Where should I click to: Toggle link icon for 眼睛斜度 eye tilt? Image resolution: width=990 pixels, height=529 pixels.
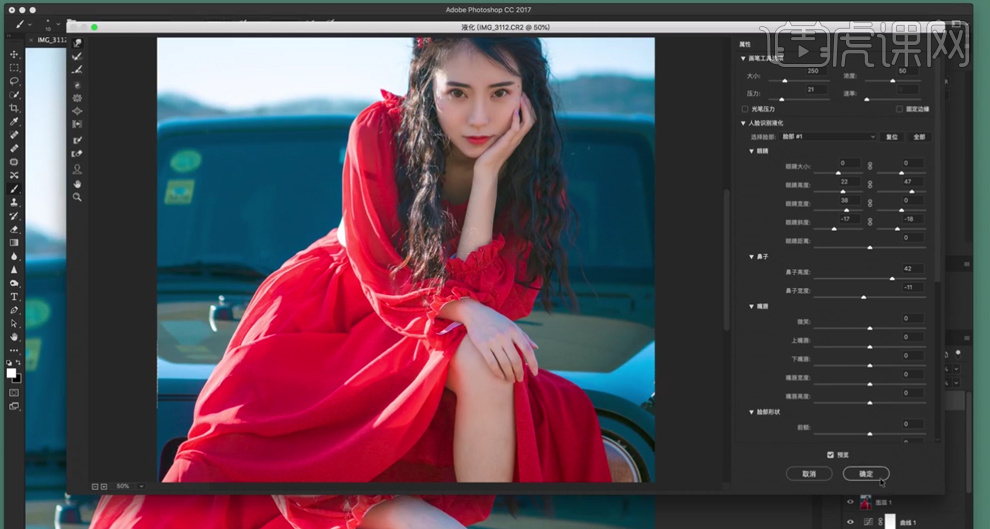coord(869,222)
